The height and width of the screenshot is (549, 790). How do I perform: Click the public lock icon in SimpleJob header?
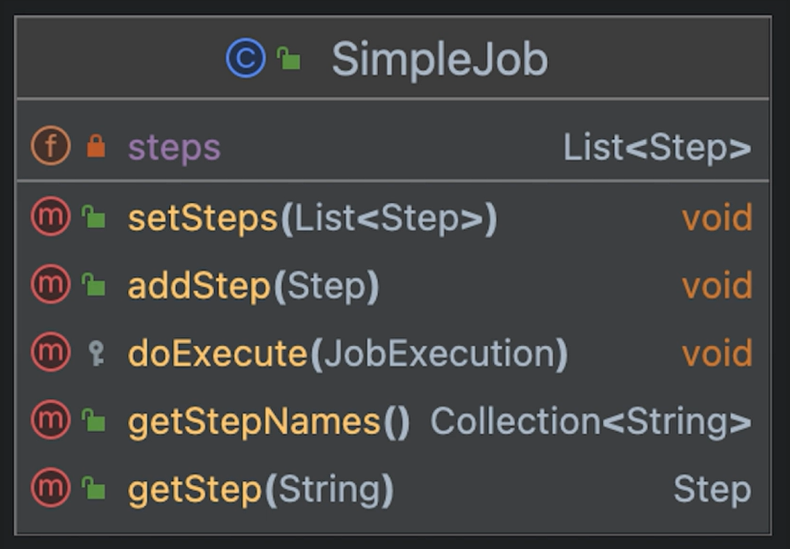(289, 60)
